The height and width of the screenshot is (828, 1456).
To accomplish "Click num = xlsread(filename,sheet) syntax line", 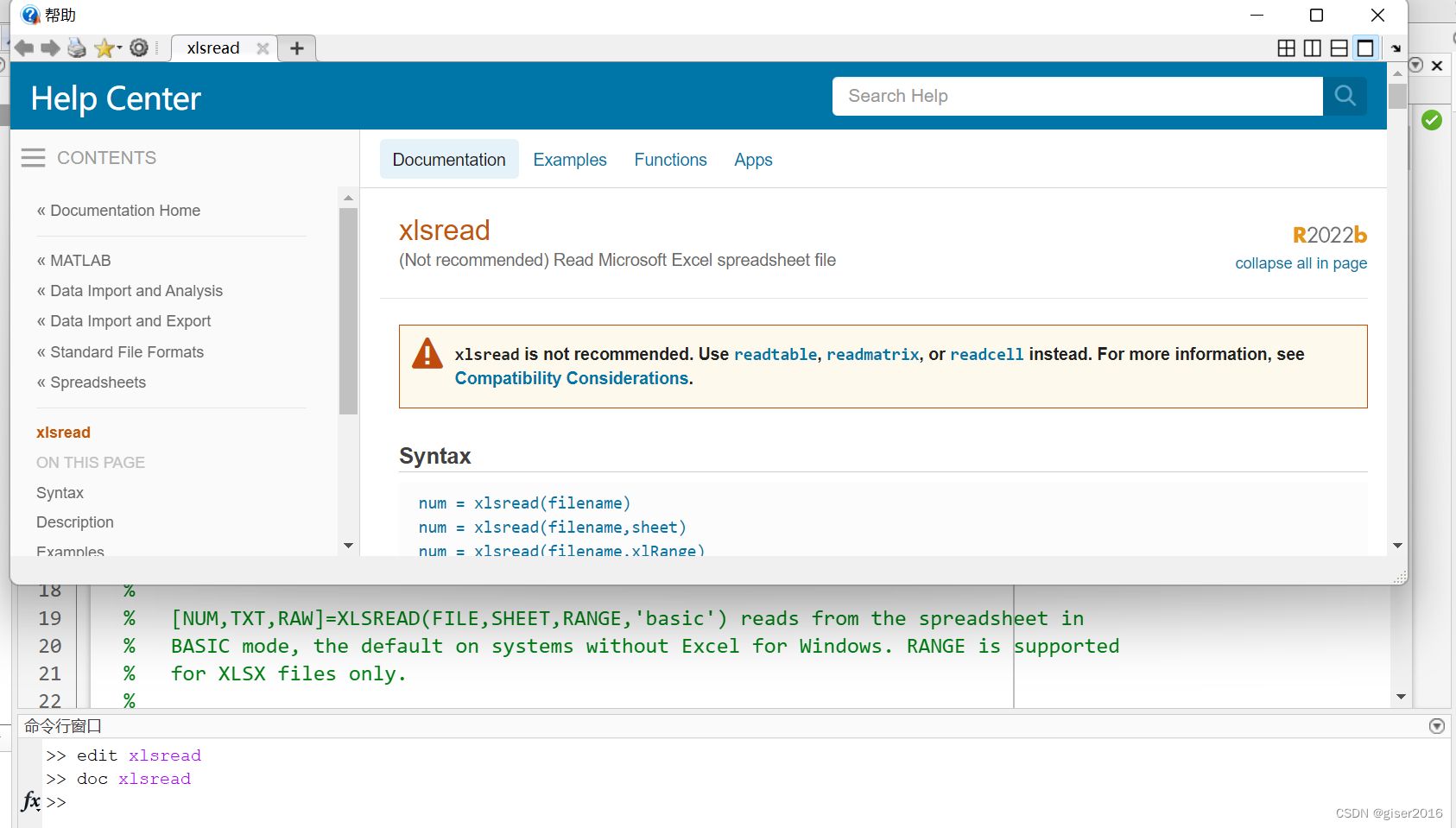I will (553, 528).
